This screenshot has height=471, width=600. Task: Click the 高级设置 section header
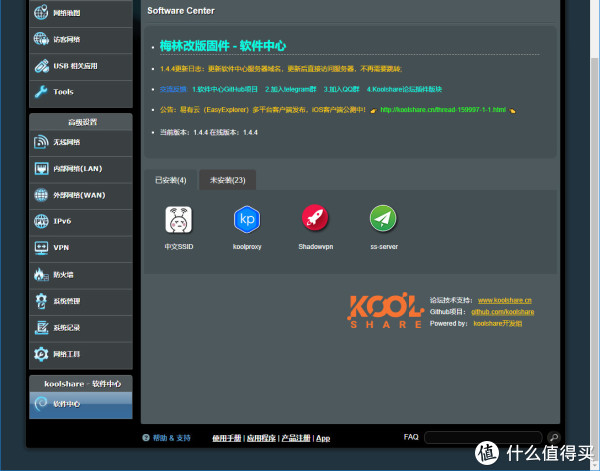tap(81, 122)
